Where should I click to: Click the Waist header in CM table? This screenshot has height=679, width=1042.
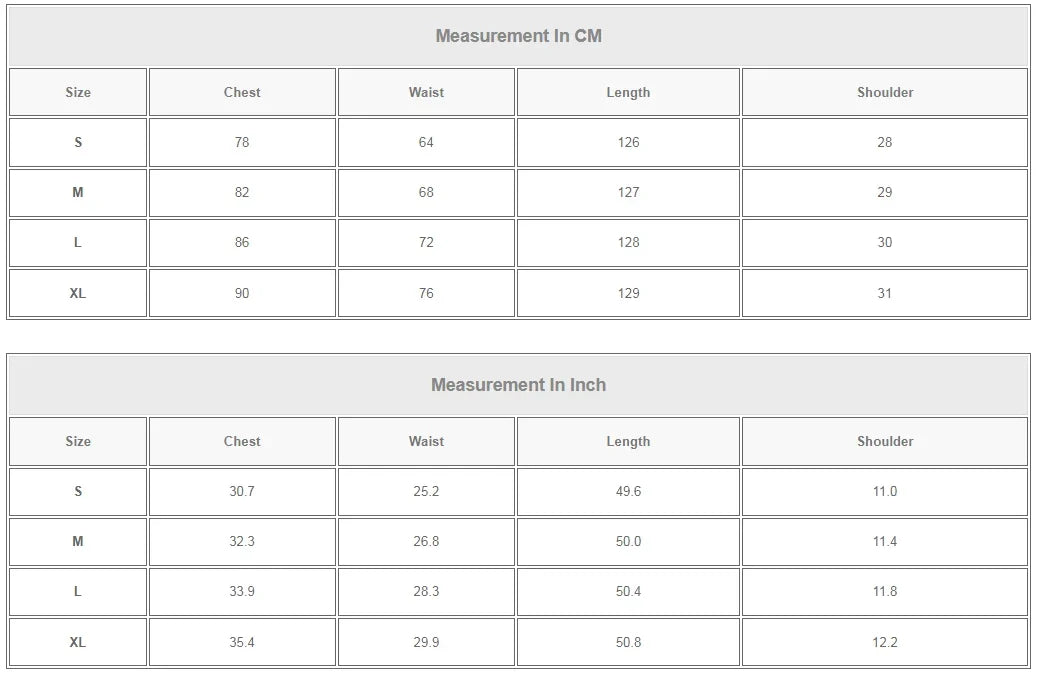click(x=426, y=92)
